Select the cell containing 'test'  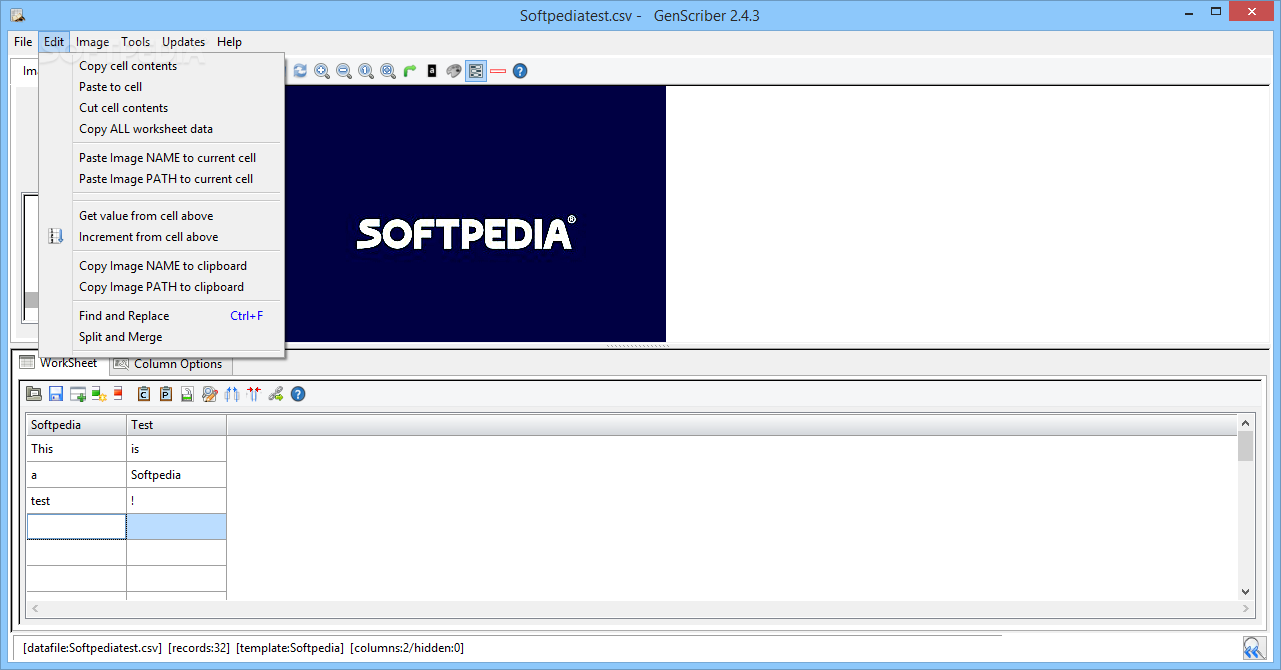pos(76,501)
